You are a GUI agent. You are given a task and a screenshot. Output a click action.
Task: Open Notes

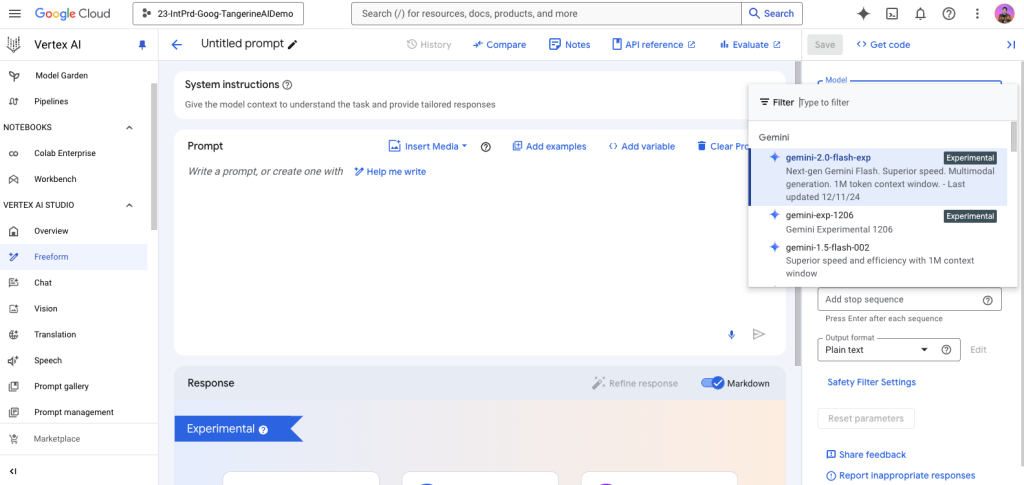click(x=569, y=44)
